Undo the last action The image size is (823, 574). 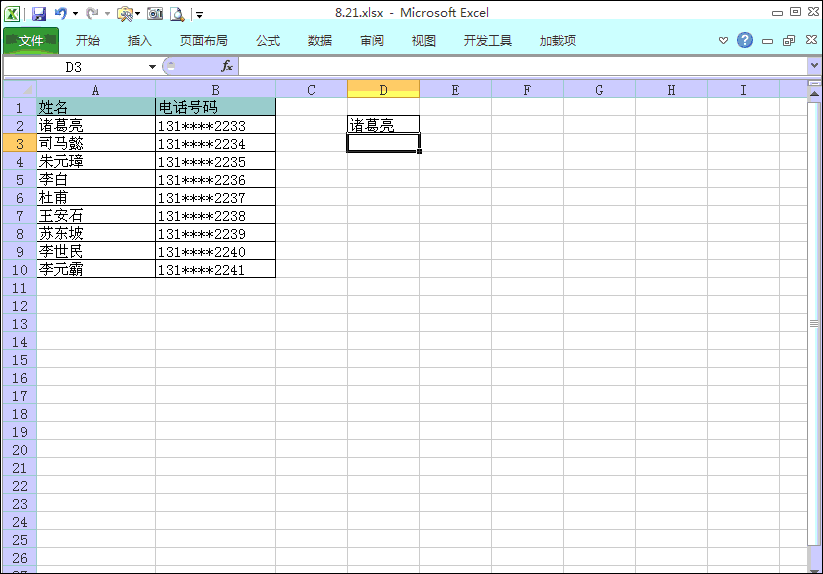(61, 13)
